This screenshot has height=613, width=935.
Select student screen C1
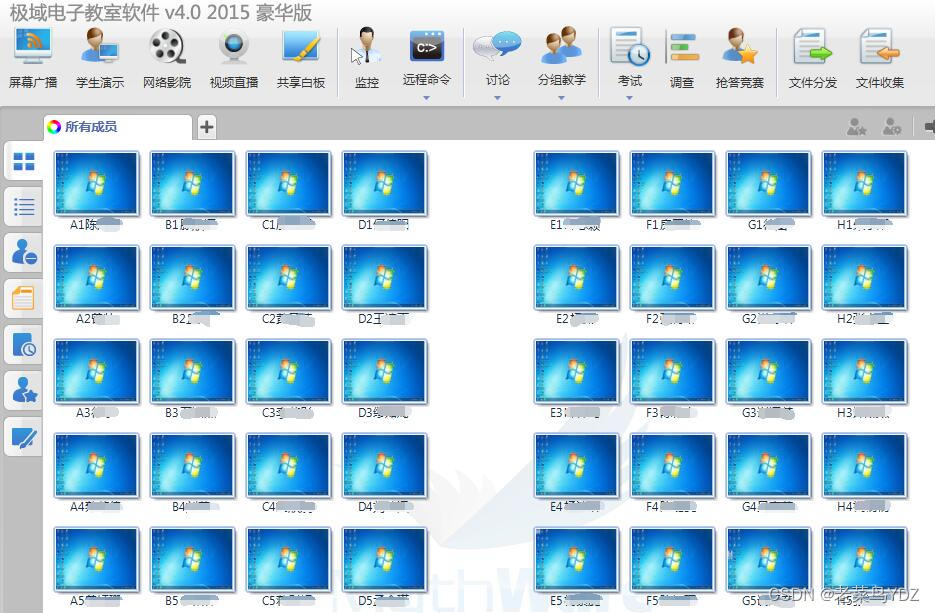[x=288, y=184]
